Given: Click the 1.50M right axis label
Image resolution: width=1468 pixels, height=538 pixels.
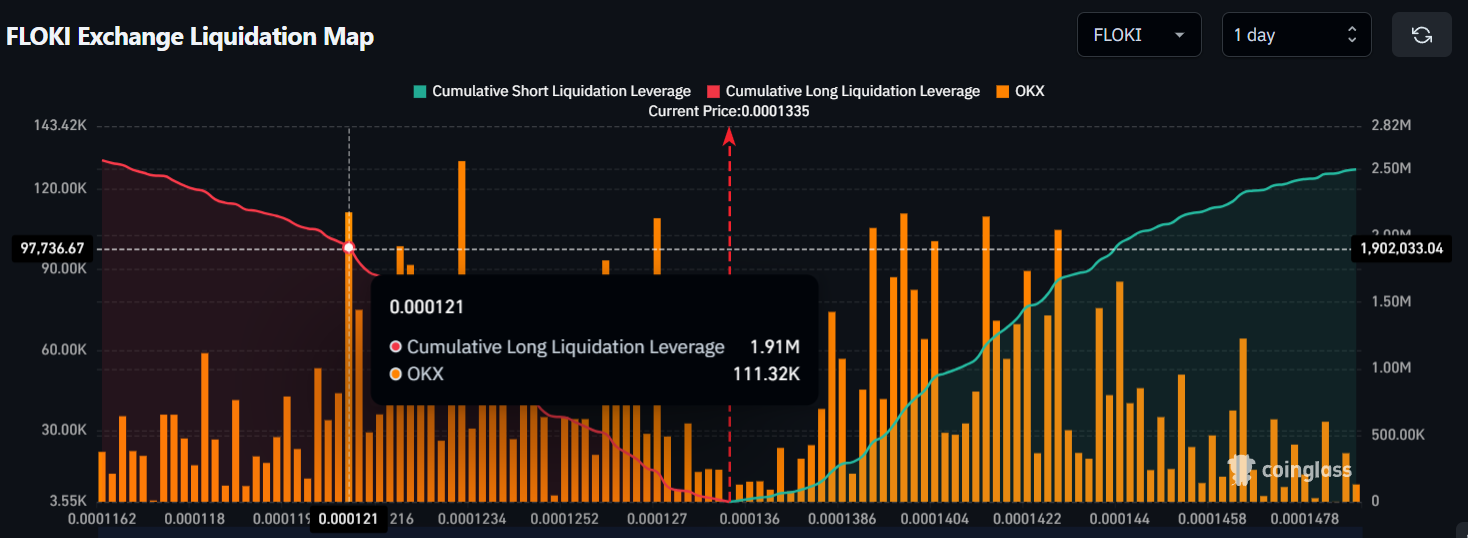Looking at the screenshot, I should 1390,302.
